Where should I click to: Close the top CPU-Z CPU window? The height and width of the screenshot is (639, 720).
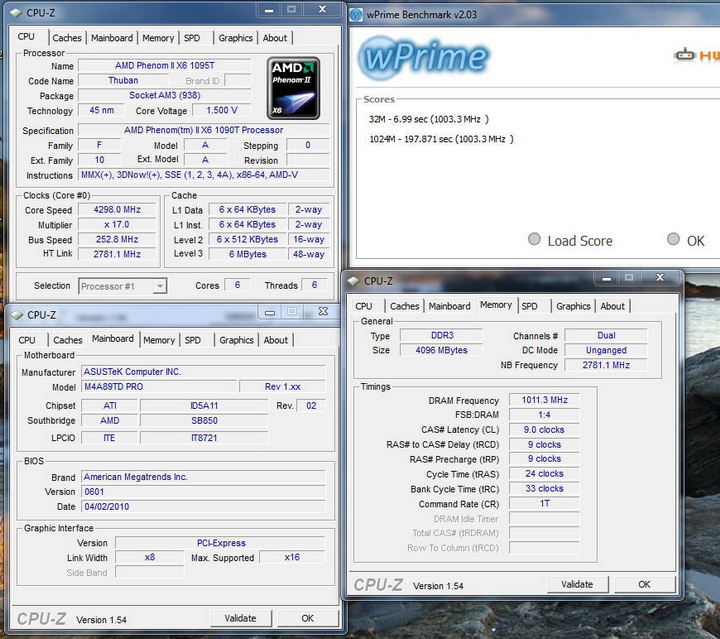pyautogui.click(x=323, y=9)
